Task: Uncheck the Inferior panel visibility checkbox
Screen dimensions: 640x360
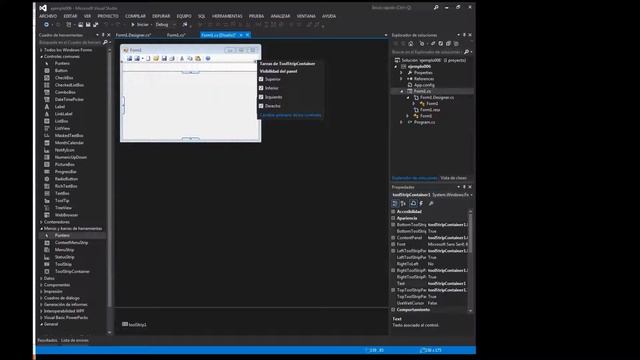Action: (x=261, y=88)
